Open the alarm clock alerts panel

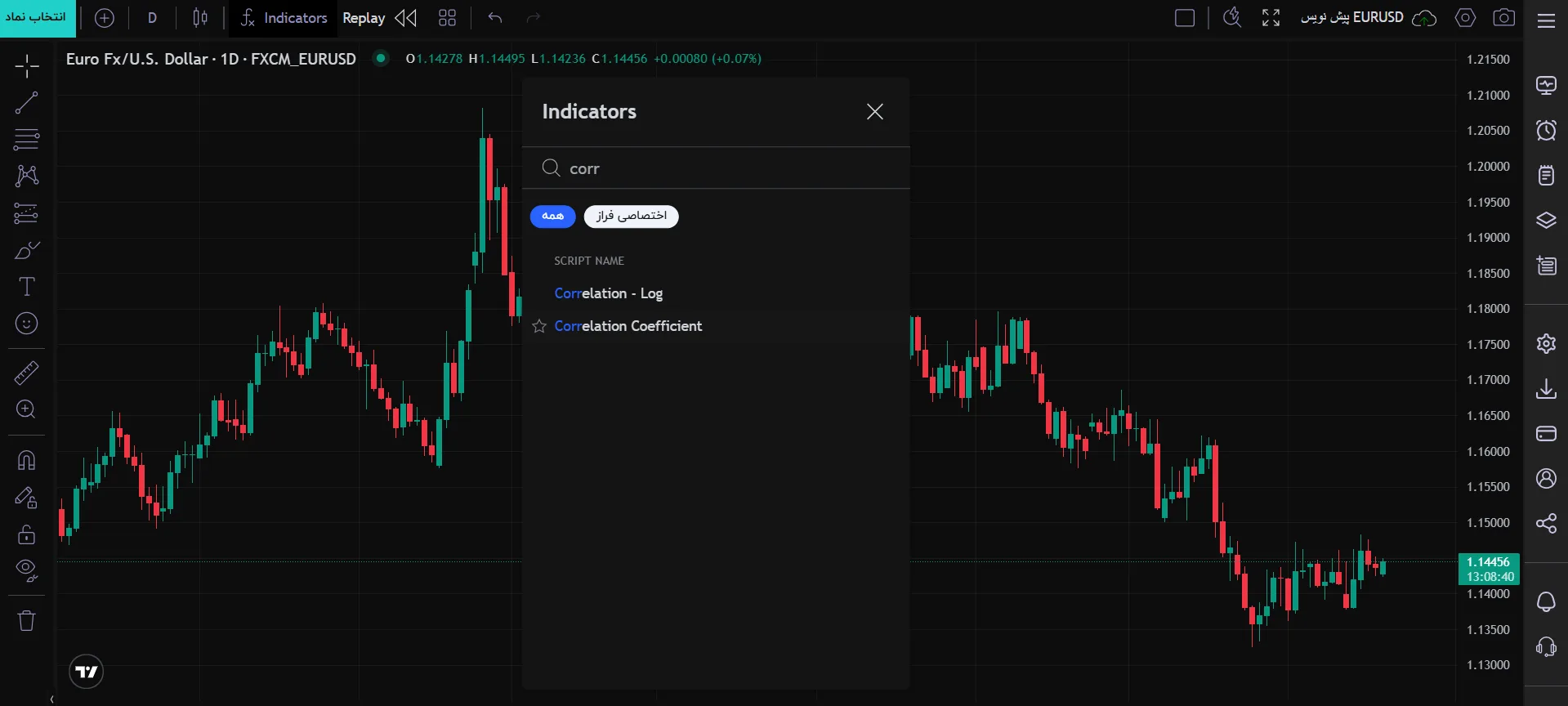1546,130
